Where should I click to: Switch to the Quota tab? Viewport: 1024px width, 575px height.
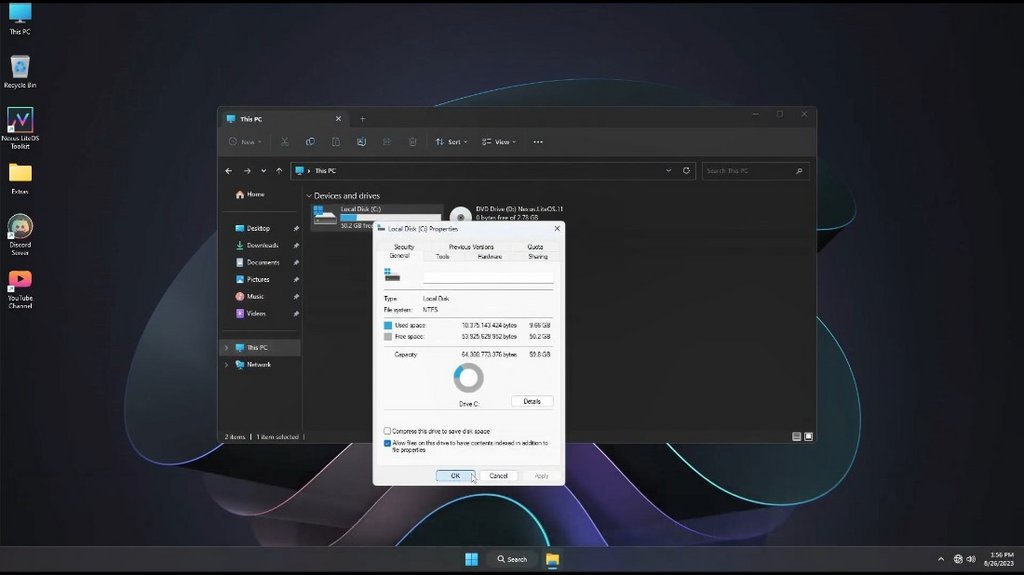pos(535,247)
